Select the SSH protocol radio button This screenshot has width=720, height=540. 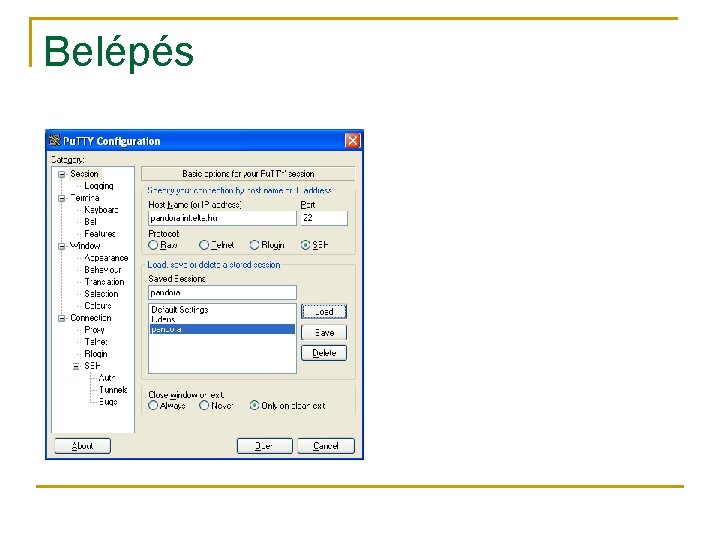click(305, 245)
